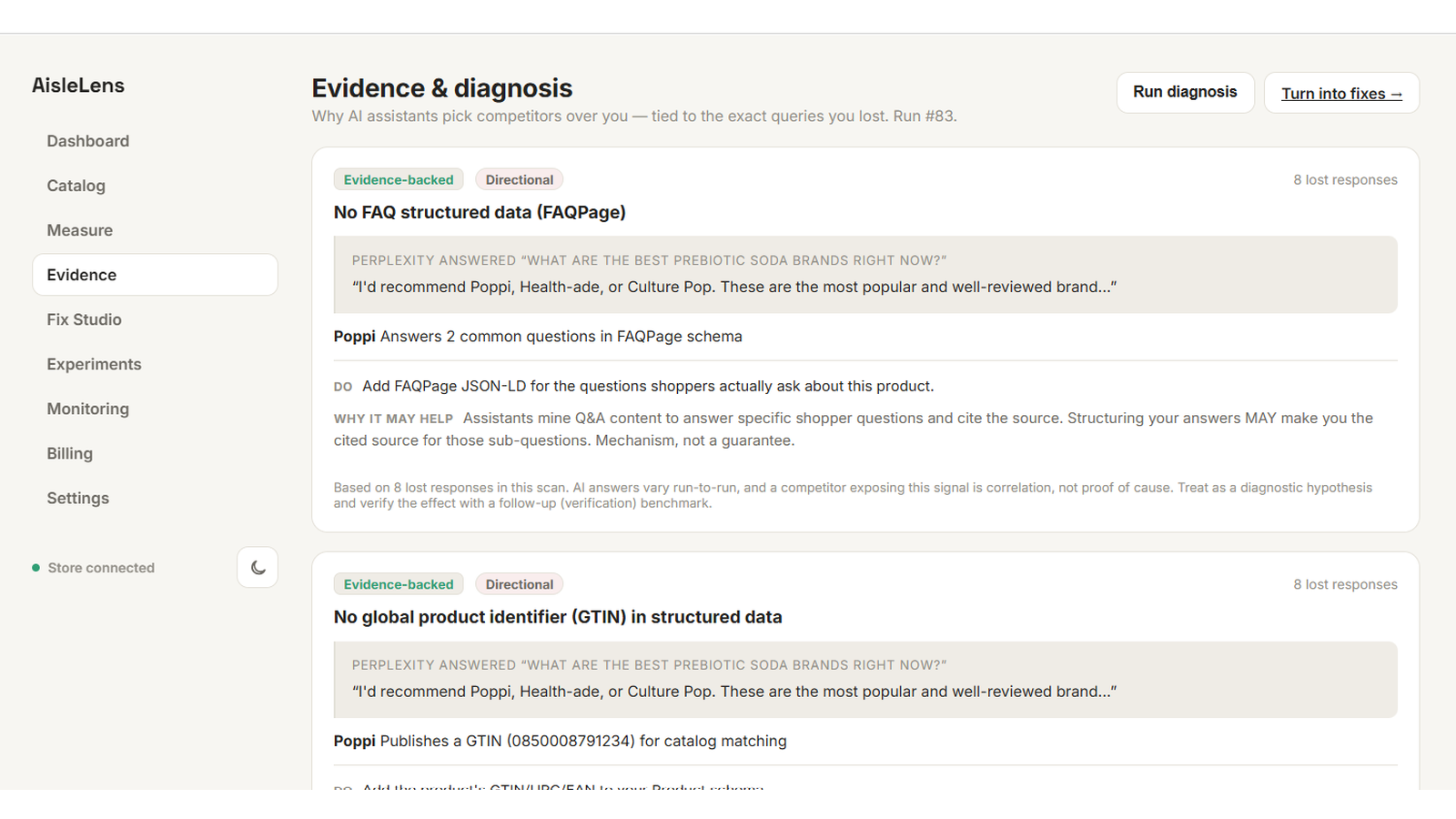
Task: Toggle dark mode with the moon icon
Action: [x=258, y=567]
